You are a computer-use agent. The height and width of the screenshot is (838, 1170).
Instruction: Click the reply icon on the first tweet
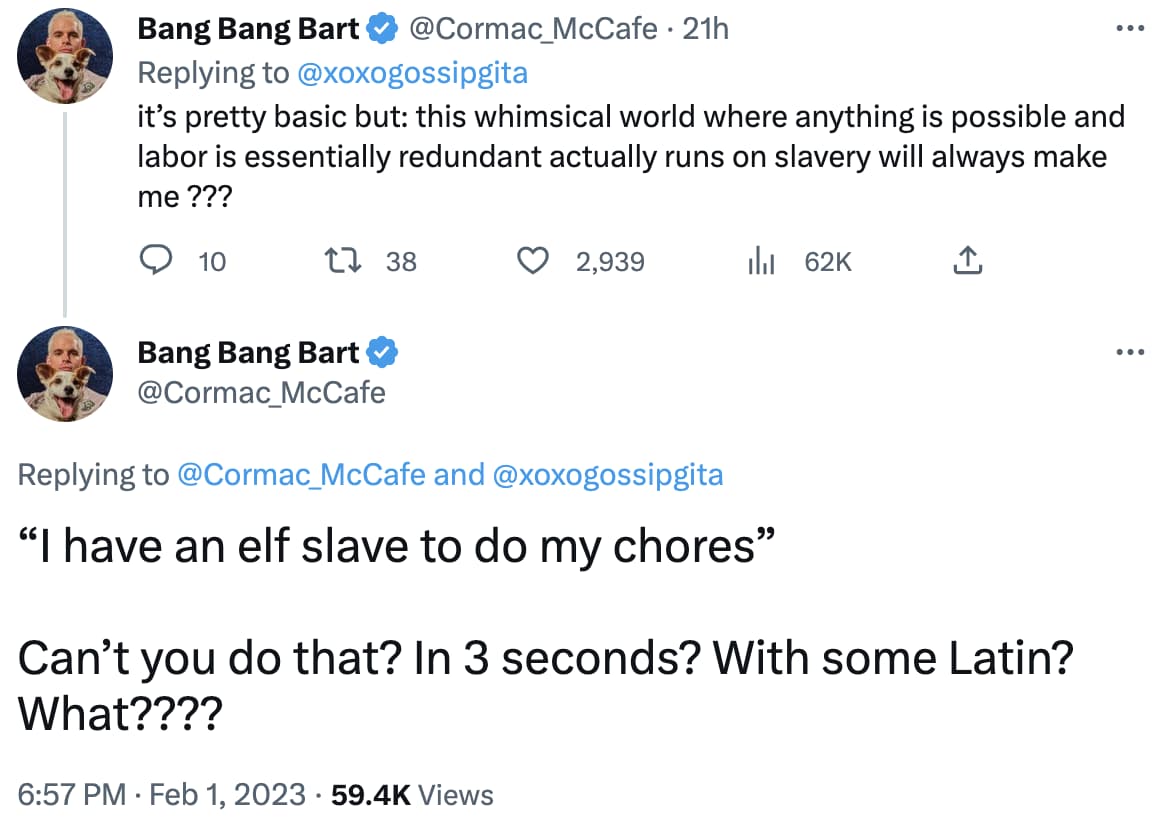pyautogui.click(x=153, y=261)
